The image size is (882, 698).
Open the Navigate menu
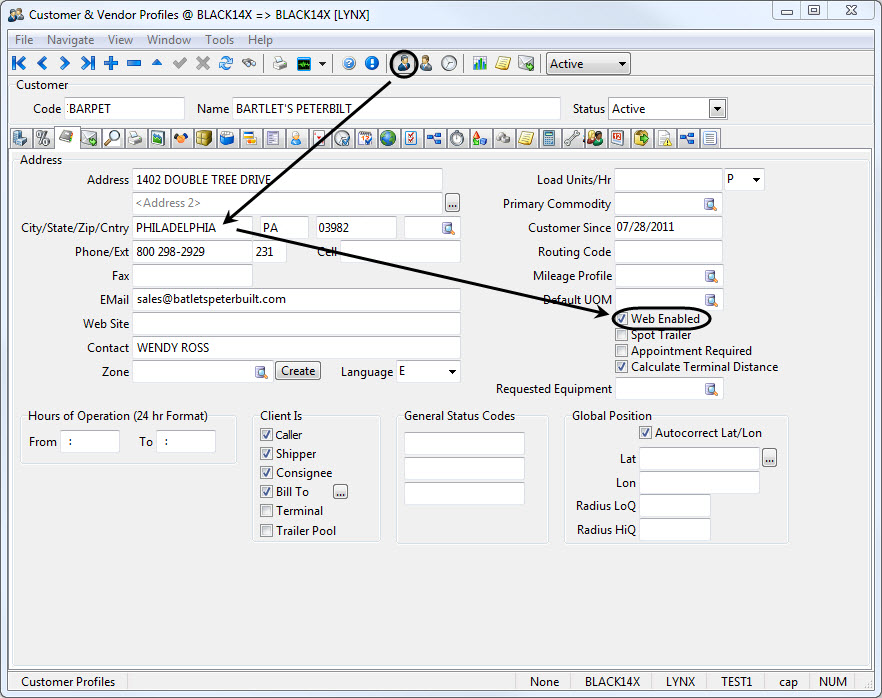click(70, 40)
